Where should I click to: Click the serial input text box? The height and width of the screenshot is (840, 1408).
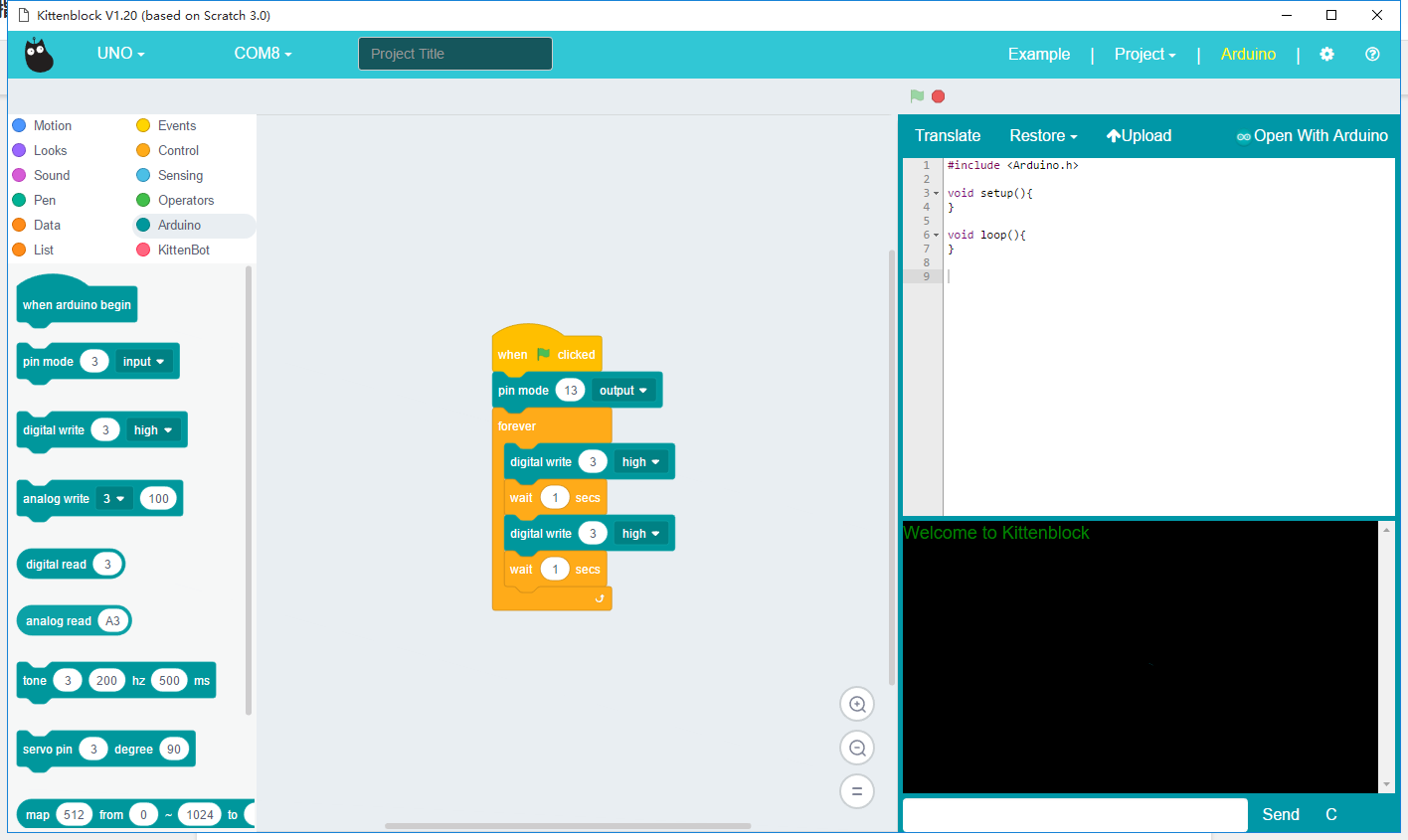pyautogui.click(x=1075, y=815)
